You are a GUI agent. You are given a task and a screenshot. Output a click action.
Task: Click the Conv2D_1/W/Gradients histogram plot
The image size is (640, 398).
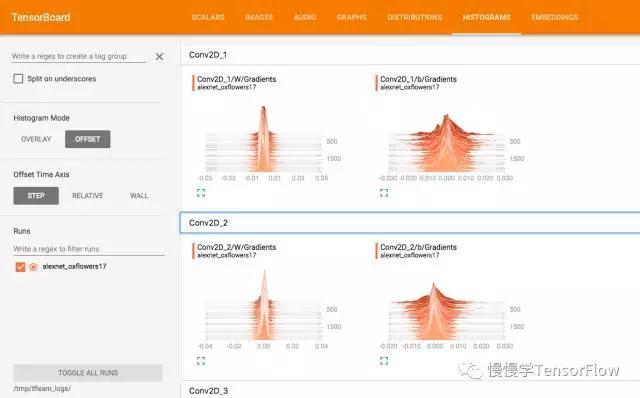click(264, 139)
